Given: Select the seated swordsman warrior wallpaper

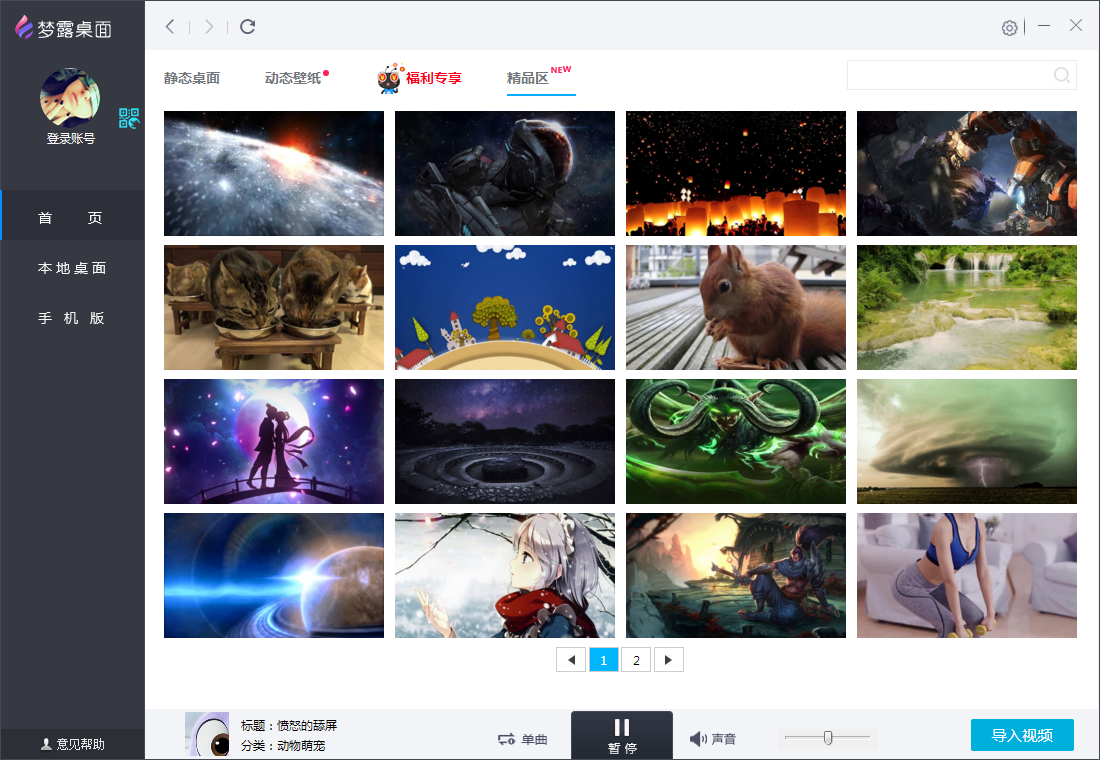Looking at the screenshot, I should [x=736, y=575].
